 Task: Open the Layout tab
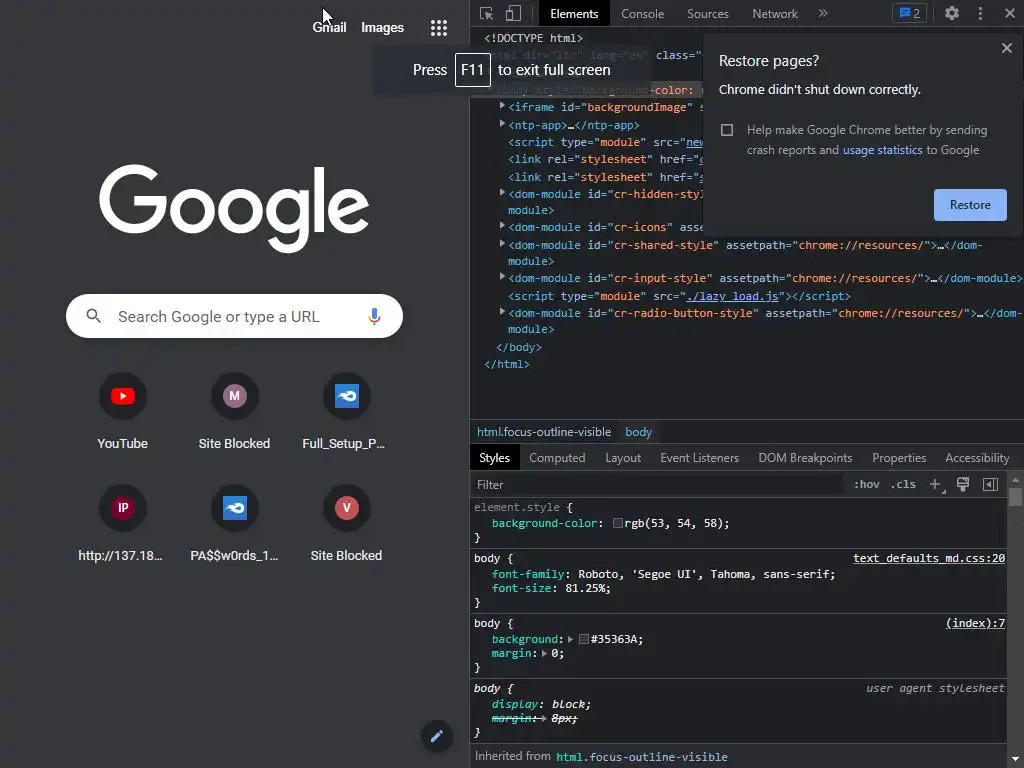(622, 458)
